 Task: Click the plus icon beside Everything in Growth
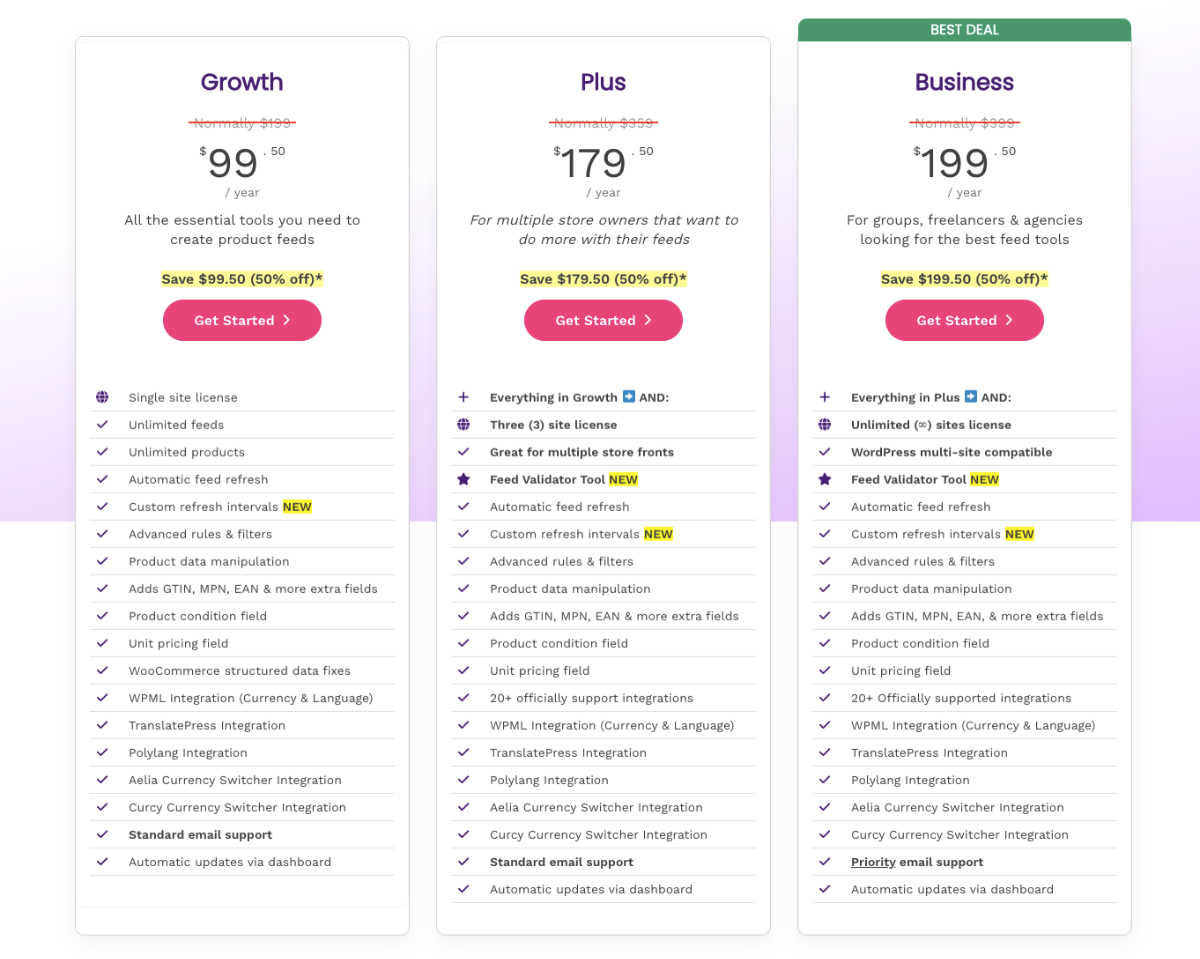pos(463,397)
